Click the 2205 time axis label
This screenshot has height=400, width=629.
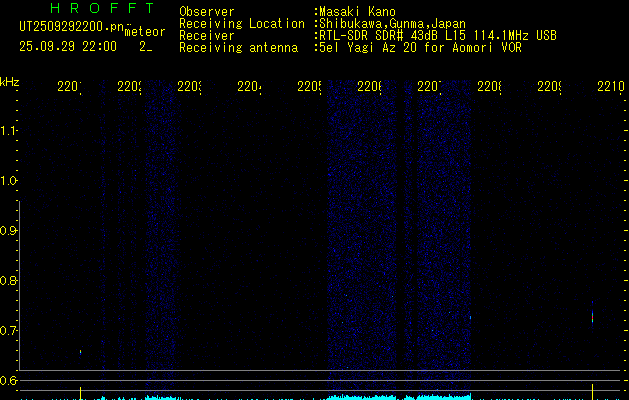click(x=309, y=86)
